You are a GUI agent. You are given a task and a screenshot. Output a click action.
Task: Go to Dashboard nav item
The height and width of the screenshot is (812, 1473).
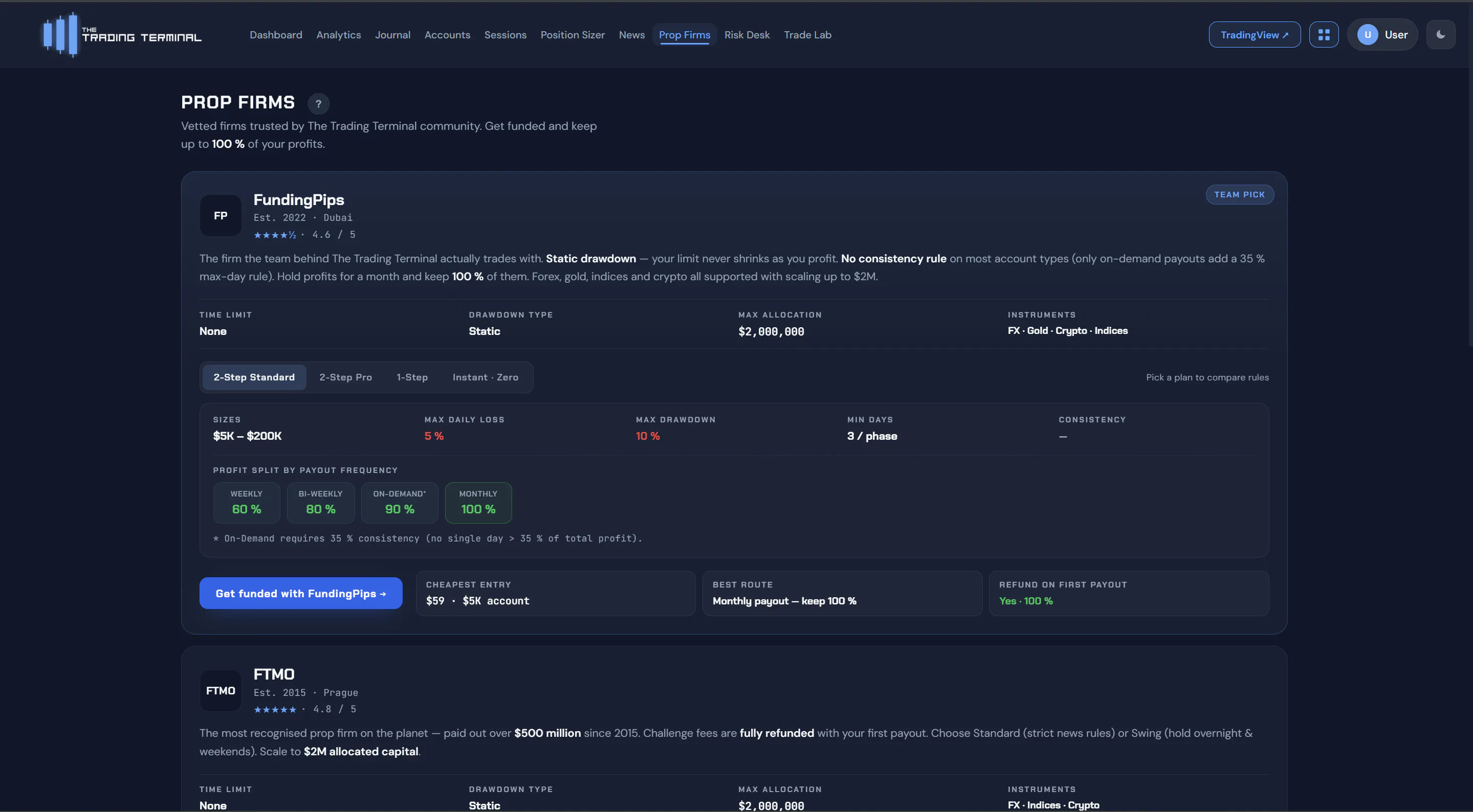tap(276, 35)
